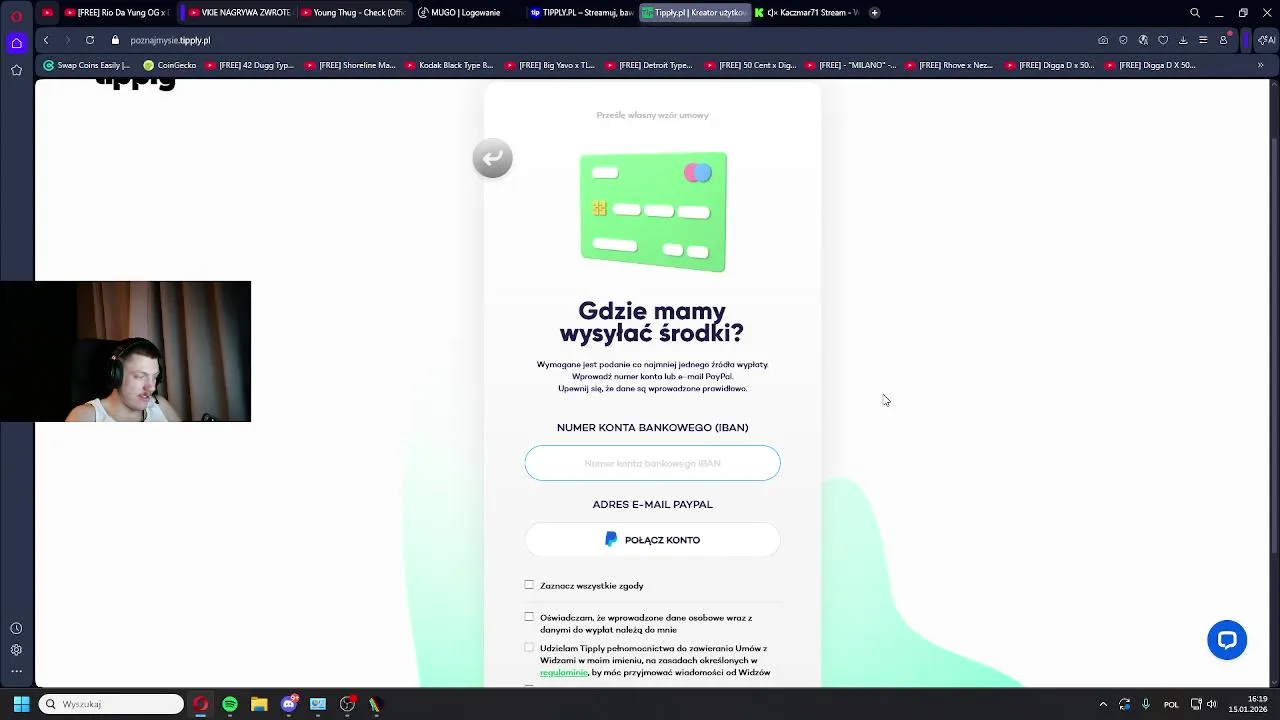Expand the bookmarks bar overflow chevron

[1260, 65]
